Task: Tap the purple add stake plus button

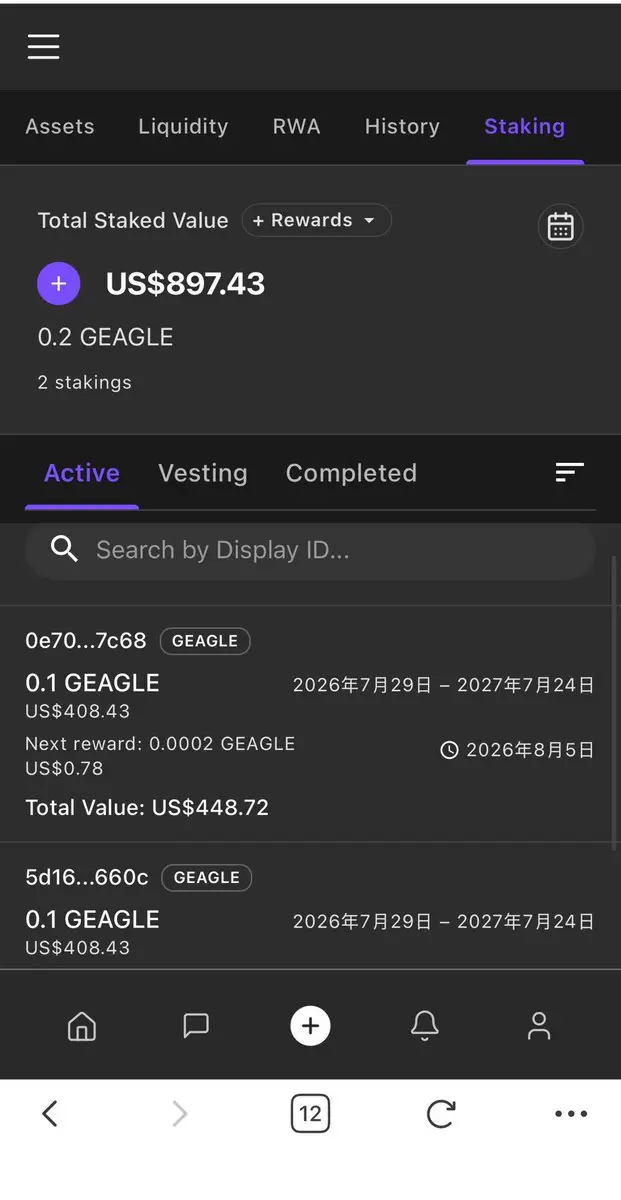Action: [59, 284]
